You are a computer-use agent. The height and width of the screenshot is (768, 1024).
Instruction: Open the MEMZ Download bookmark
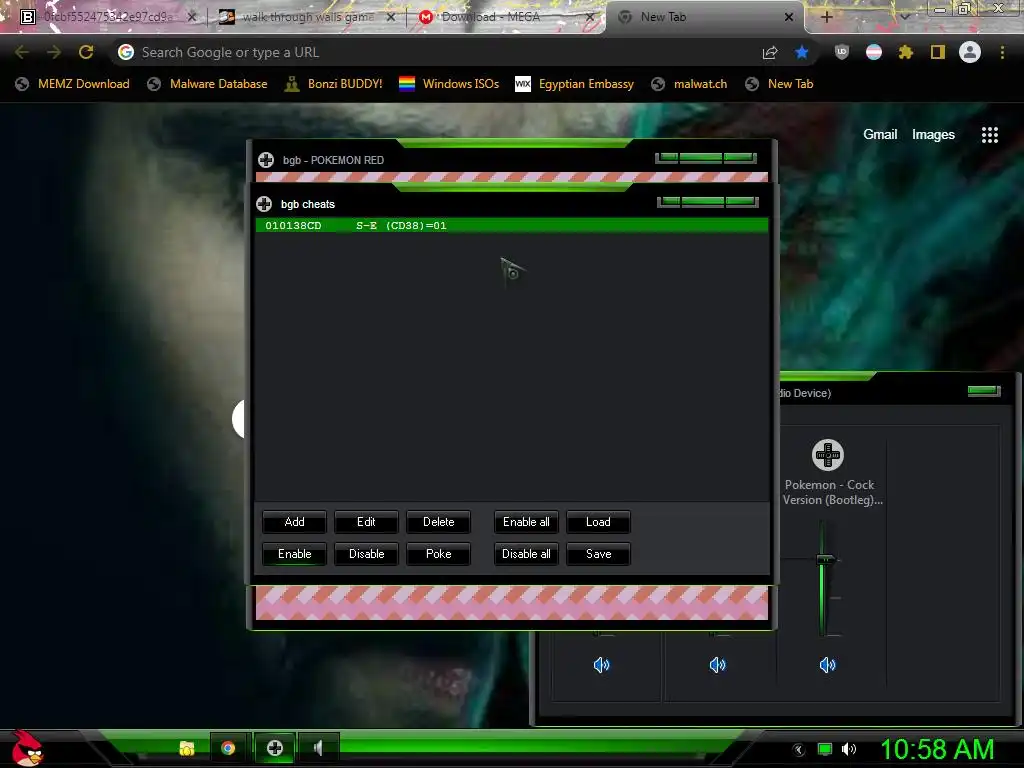(x=72, y=84)
